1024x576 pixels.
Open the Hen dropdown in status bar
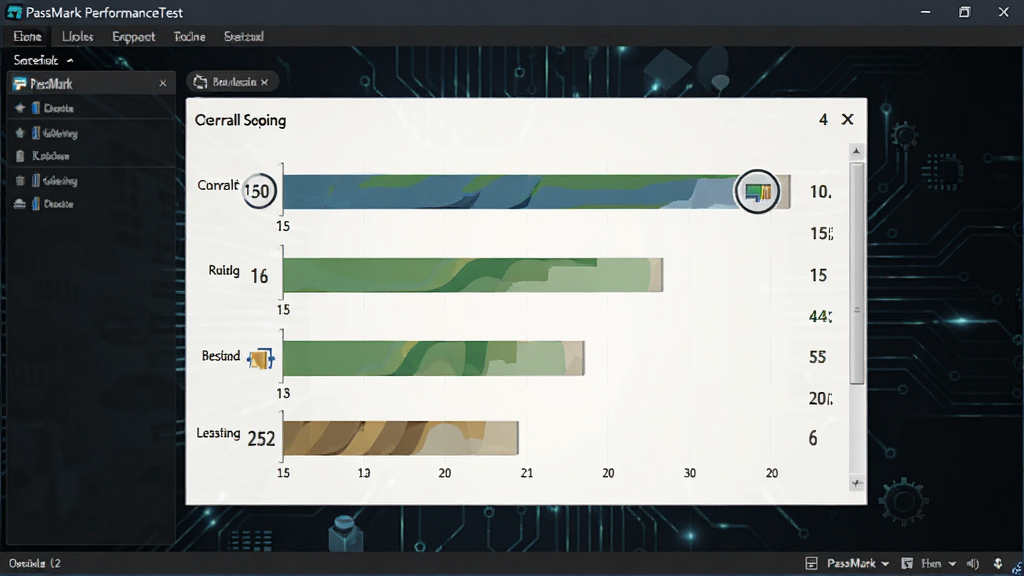938,564
